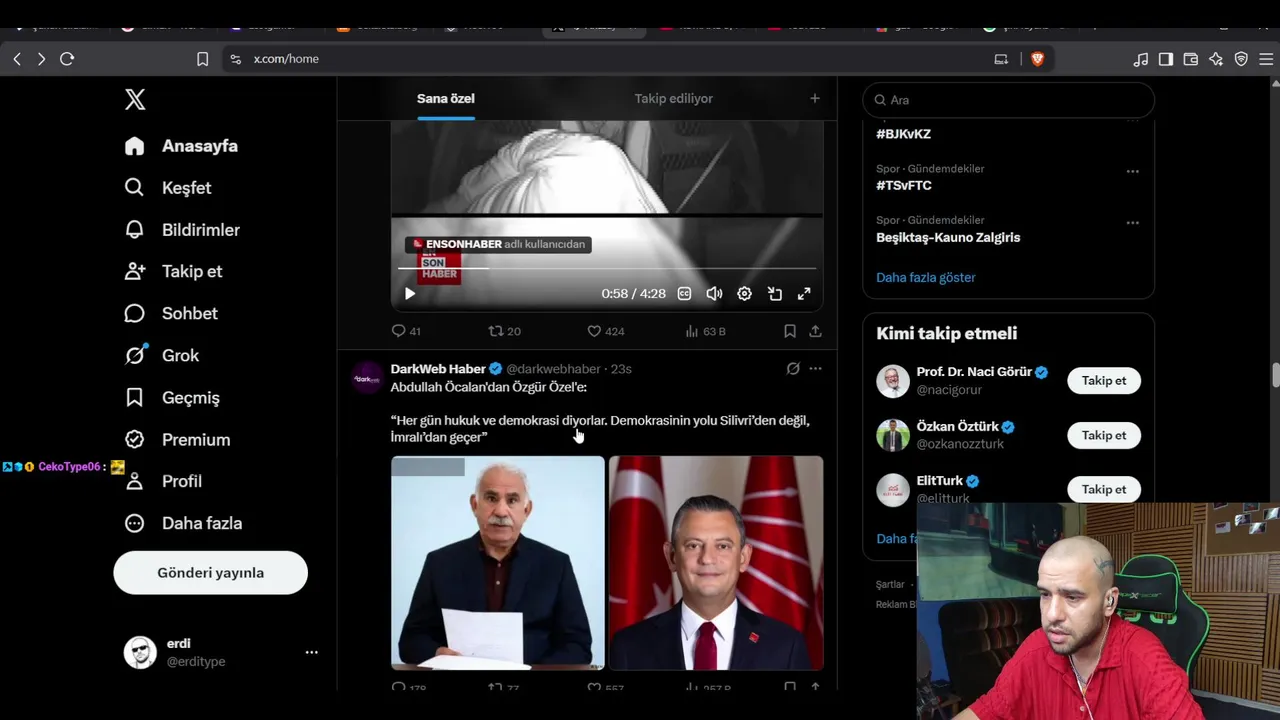Follow Prof. Dr. Naci Görür
Viewport: 1280px width, 720px height.
(1104, 381)
